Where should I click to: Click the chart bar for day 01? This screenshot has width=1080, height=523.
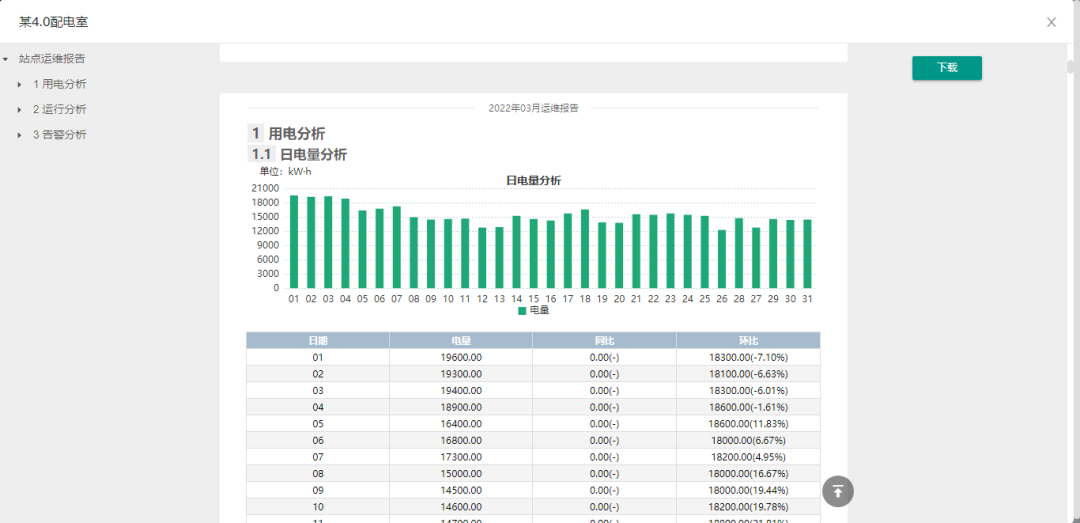pyautogui.click(x=294, y=241)
